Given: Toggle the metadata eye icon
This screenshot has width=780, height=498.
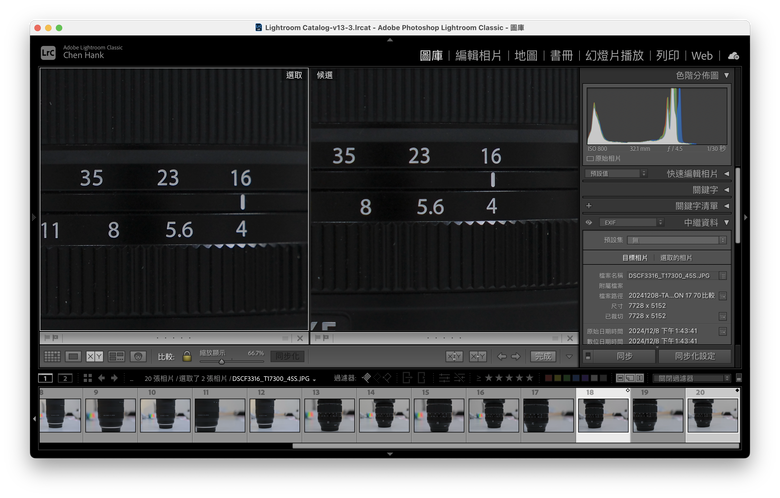Looking at the screenshot, I should 589,222.
